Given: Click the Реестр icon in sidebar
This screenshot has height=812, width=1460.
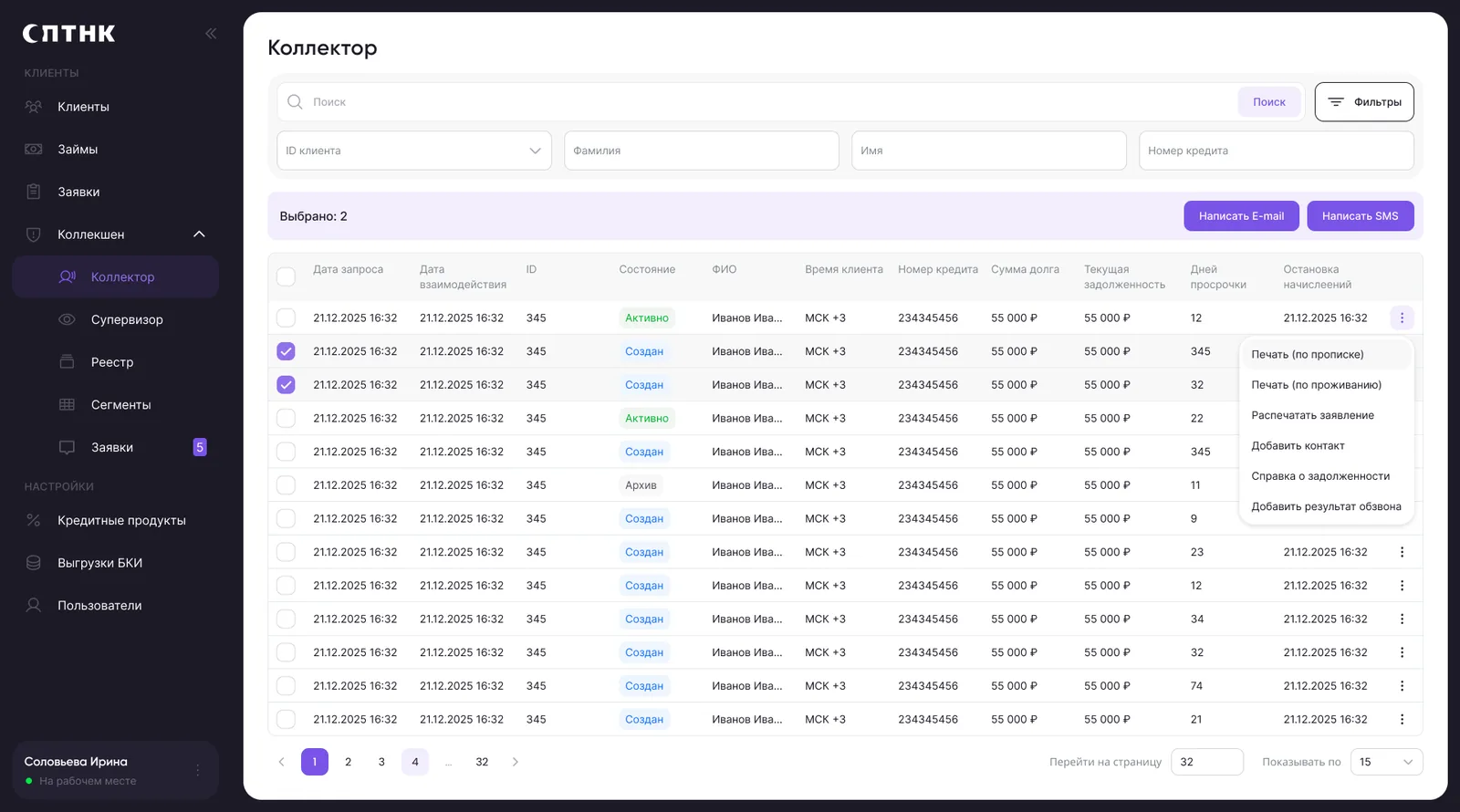Looking at the screenshot, I should [x=67, y=362].
